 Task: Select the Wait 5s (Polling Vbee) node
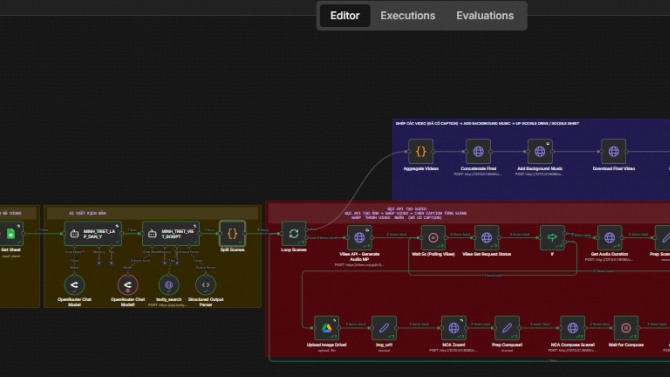tap(433, 238)
